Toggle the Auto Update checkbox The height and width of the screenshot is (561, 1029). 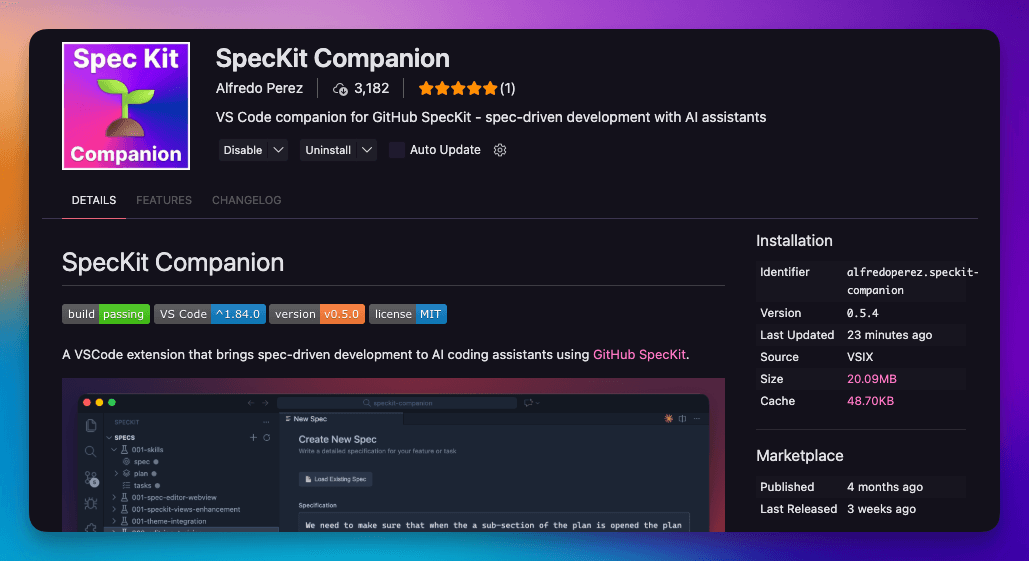click(x=396, y=150)
